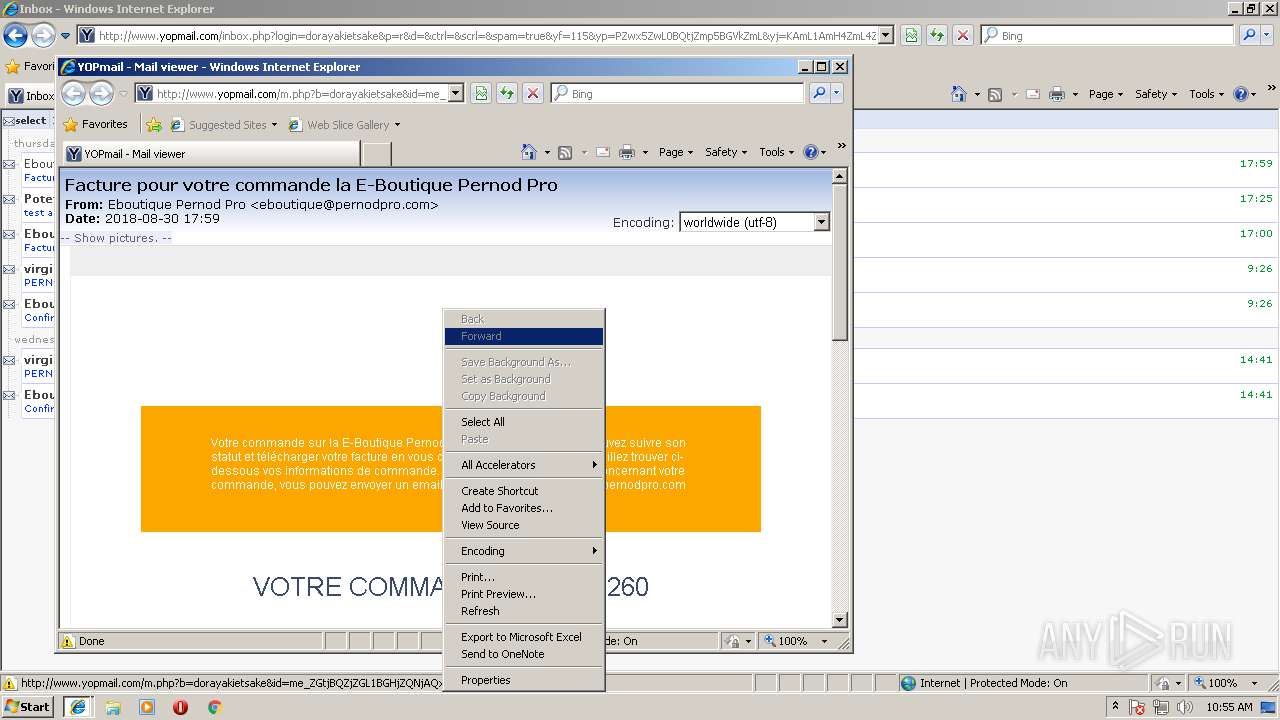The image size is (1280, 720).
Task: Click Mail viewer Bing search field
Action: pos(686,93)
